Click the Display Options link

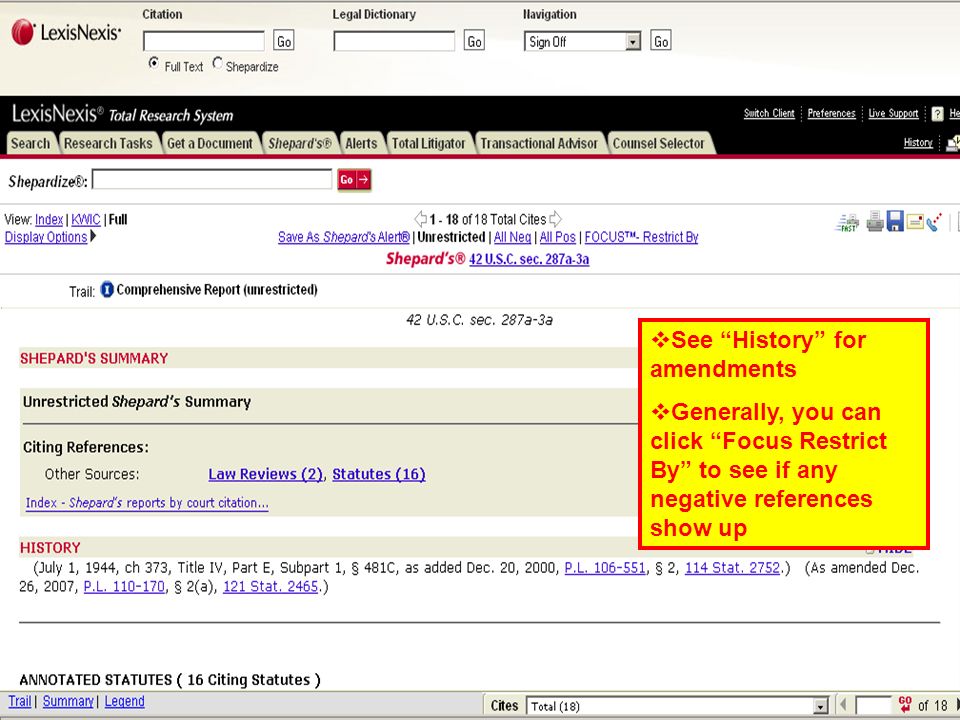(46, 237)
